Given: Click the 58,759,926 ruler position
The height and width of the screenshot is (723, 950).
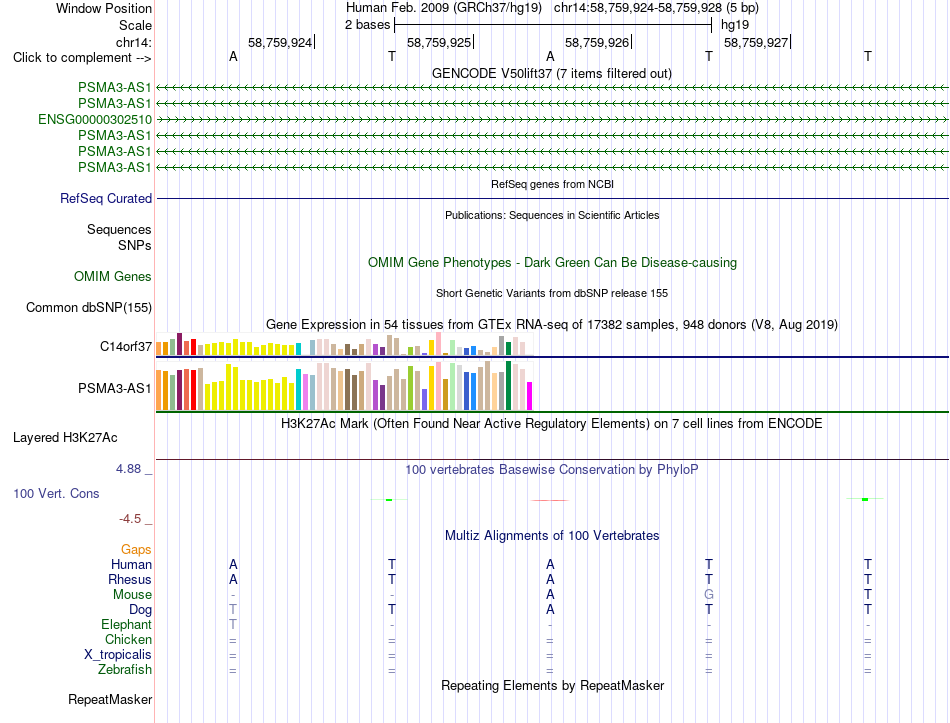Looking at the screenshot, I should [597, 42].
